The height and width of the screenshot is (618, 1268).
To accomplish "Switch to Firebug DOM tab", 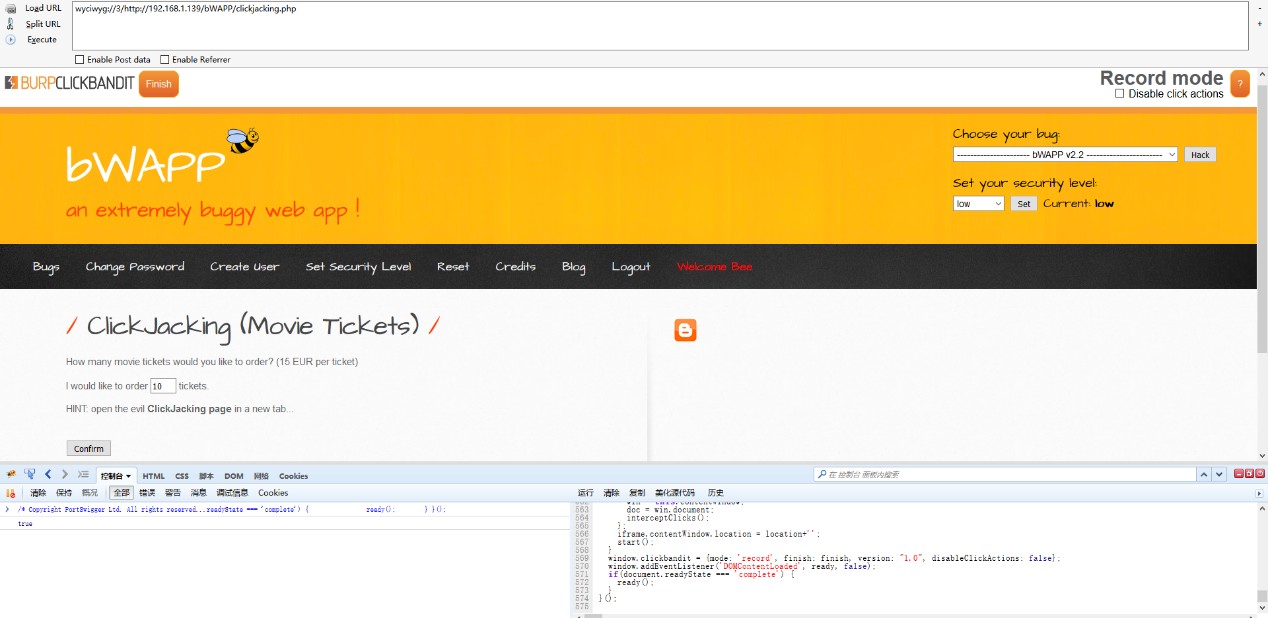I will [x=233, y=476].
